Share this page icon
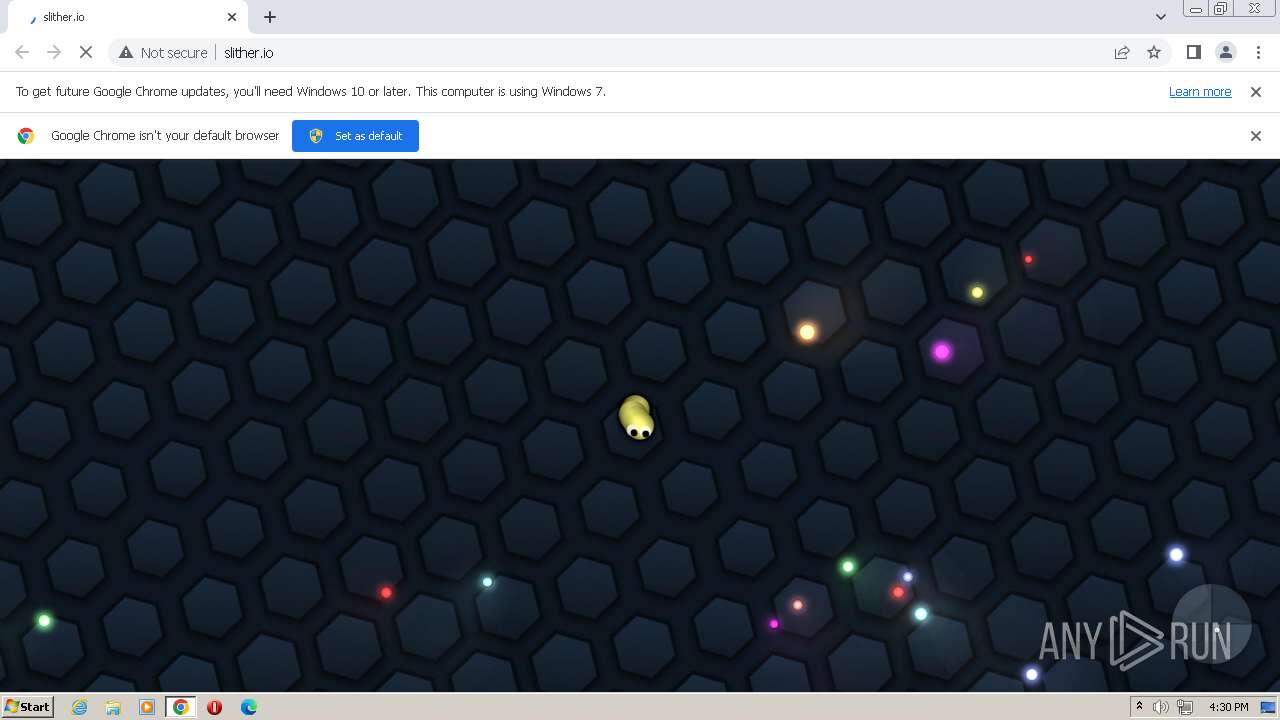This screenshot has height=720, width=1280. coord(1122,52)
